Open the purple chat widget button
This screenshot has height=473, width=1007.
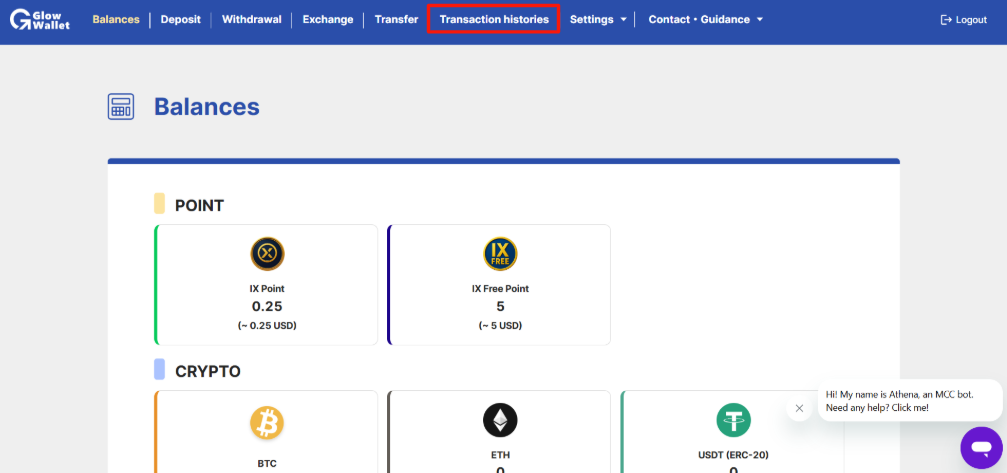coord(981,447)
